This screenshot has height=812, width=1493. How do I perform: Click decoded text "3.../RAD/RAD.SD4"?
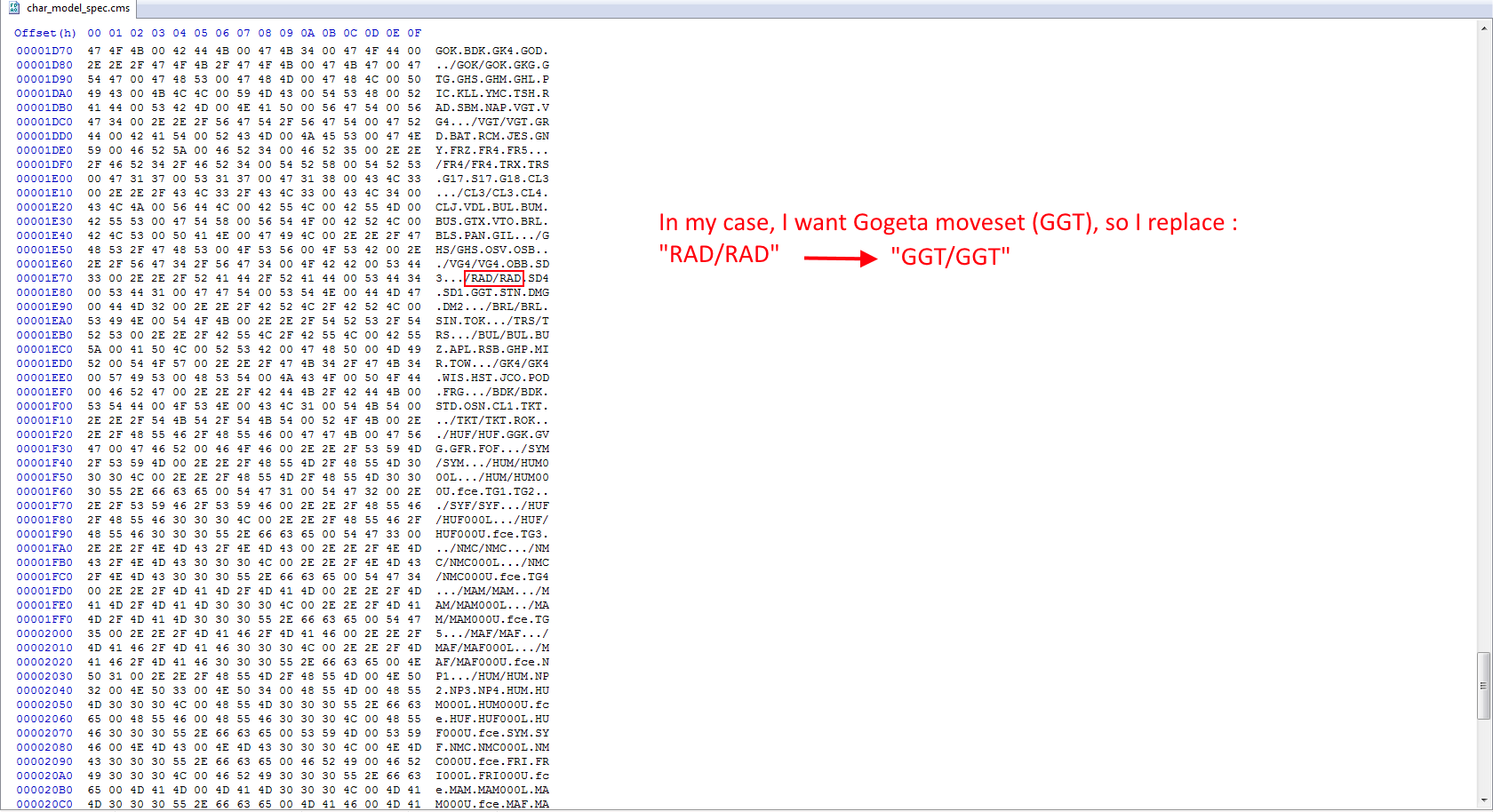pyautogui.click(x=492, y=278)
